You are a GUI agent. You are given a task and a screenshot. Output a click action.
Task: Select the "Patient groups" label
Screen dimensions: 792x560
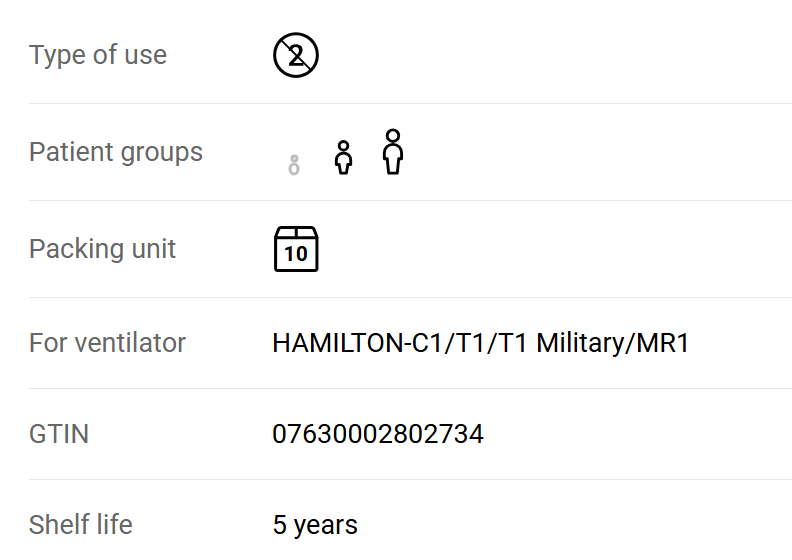(x=116, y=152)
